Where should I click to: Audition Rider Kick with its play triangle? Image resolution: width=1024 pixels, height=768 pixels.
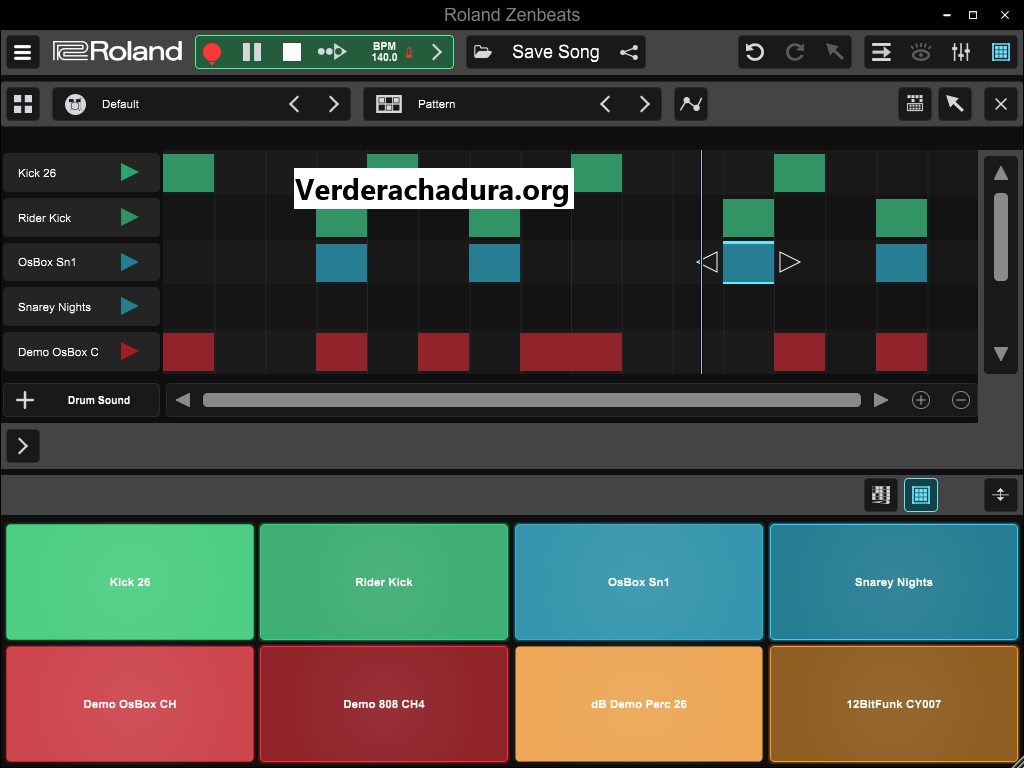(x=130, y=217)
